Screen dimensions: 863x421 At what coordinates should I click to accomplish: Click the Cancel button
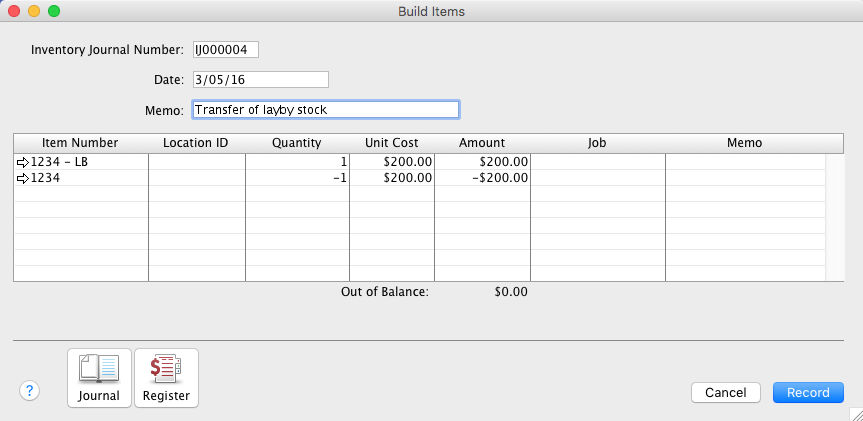pyautogui.click(x=725, y=392)
